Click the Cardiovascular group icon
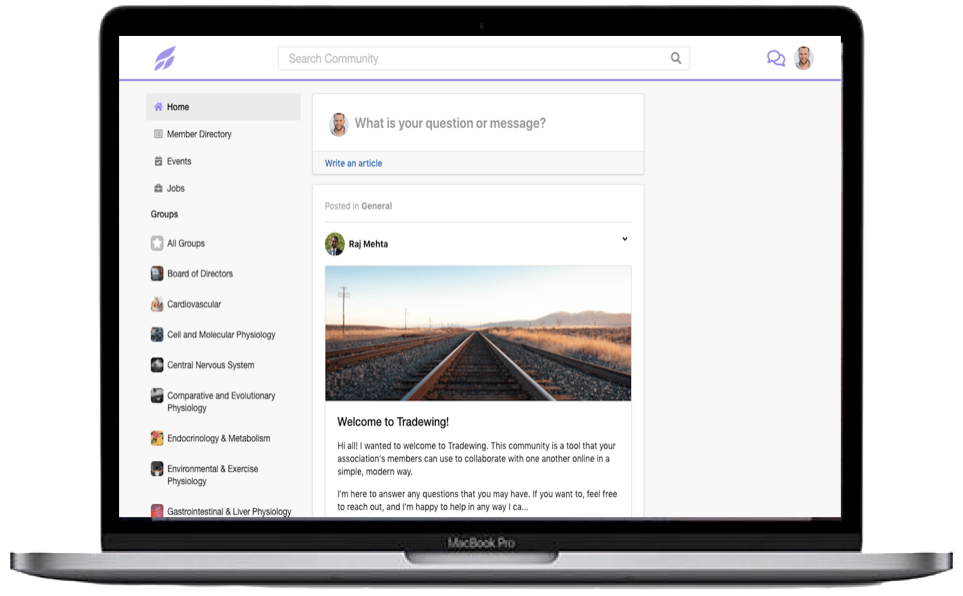Viewport: 963px width, 596px height. (x=157, y=304)
